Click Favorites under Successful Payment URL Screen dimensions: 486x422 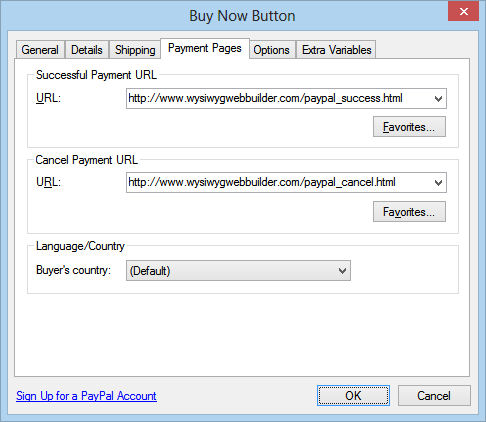pos(409,127)
